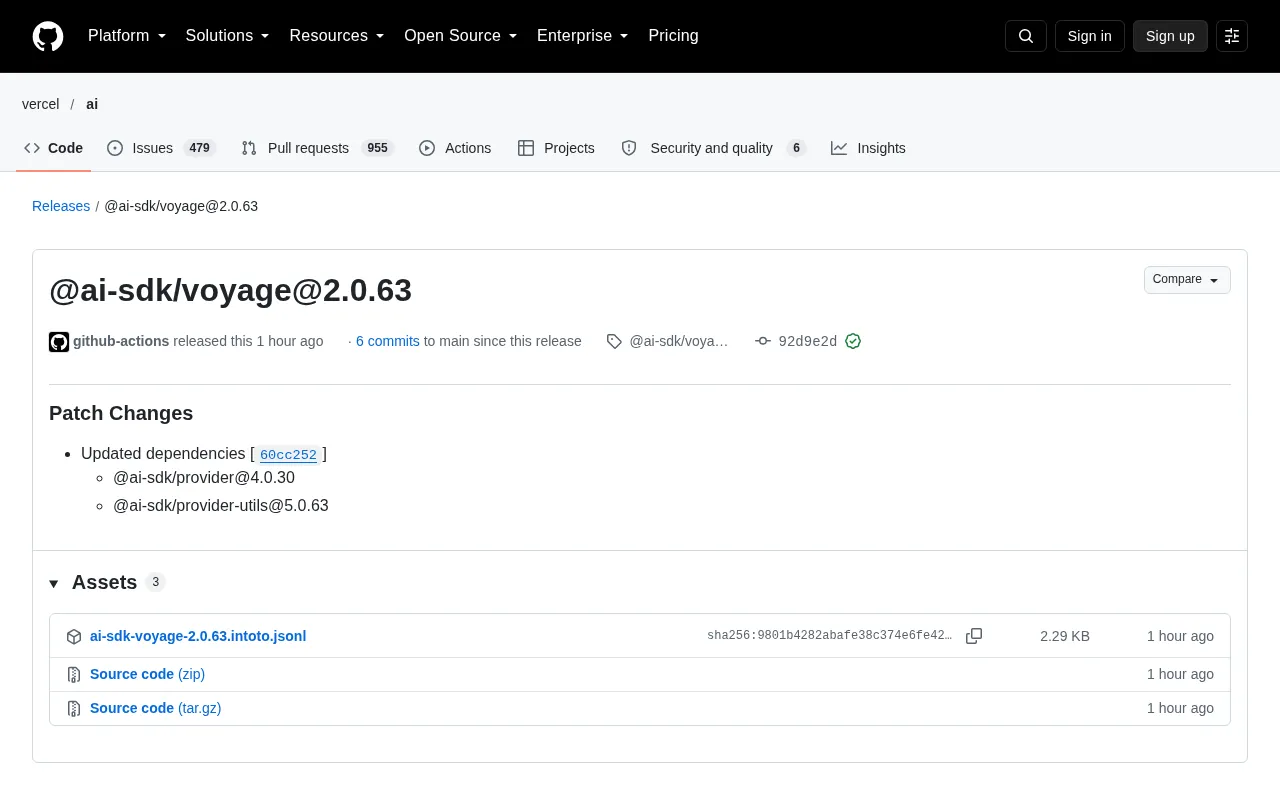Open commit 92d9e2d
Image resolution: width=1280 pixels, height=800 pixels.
coord(808,341)
